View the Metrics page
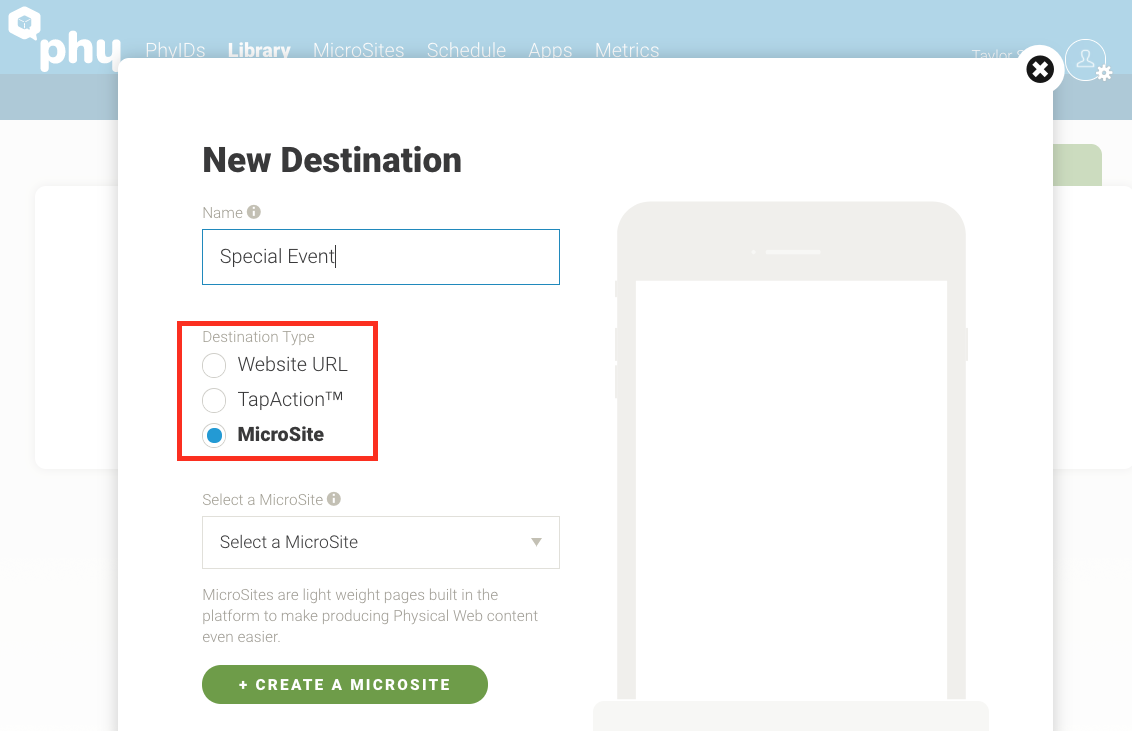Screen dimensions: 1132x731 coord(627,50)
